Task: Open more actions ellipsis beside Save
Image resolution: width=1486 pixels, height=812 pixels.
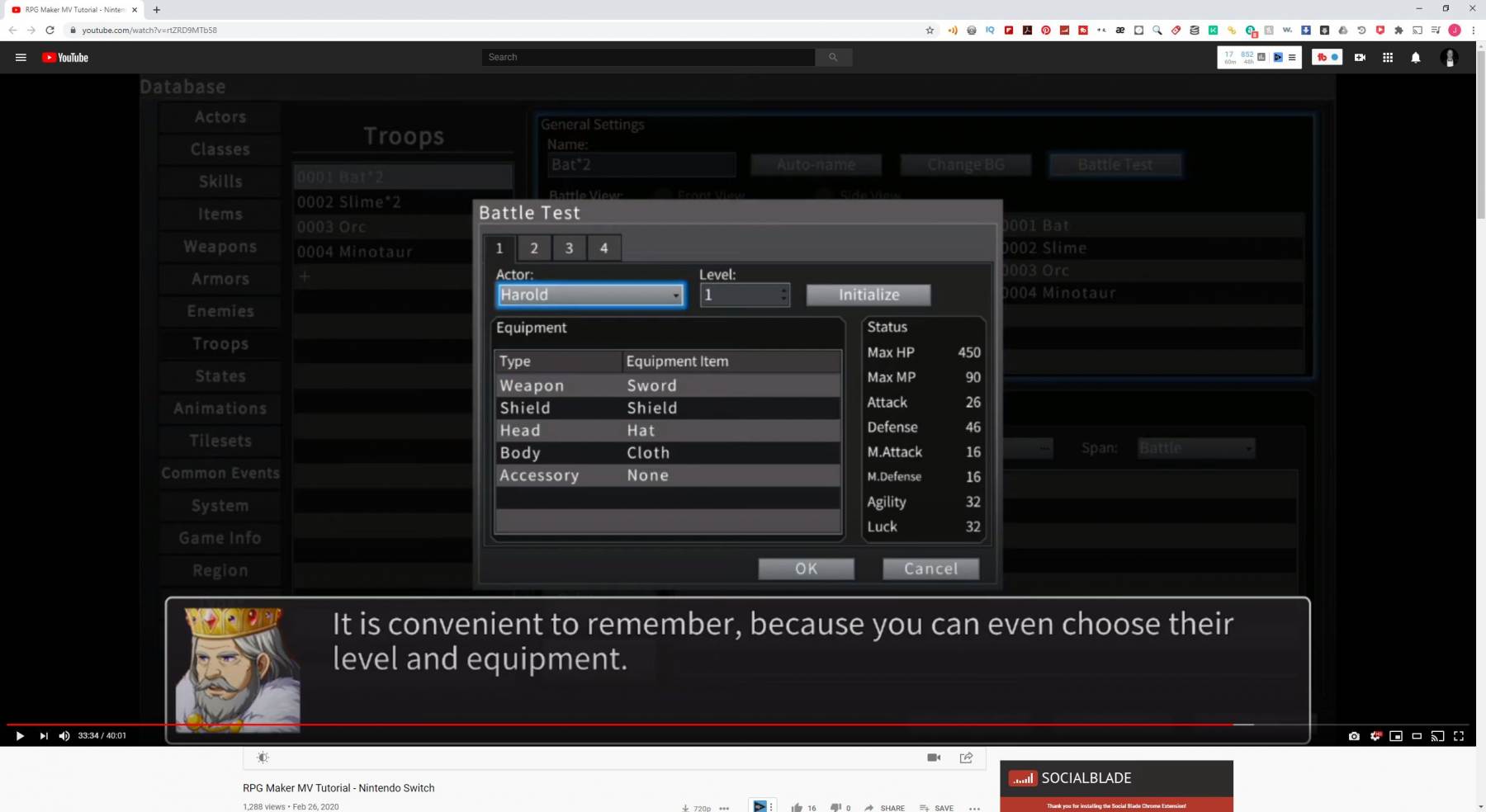Action: click(974, 808)
